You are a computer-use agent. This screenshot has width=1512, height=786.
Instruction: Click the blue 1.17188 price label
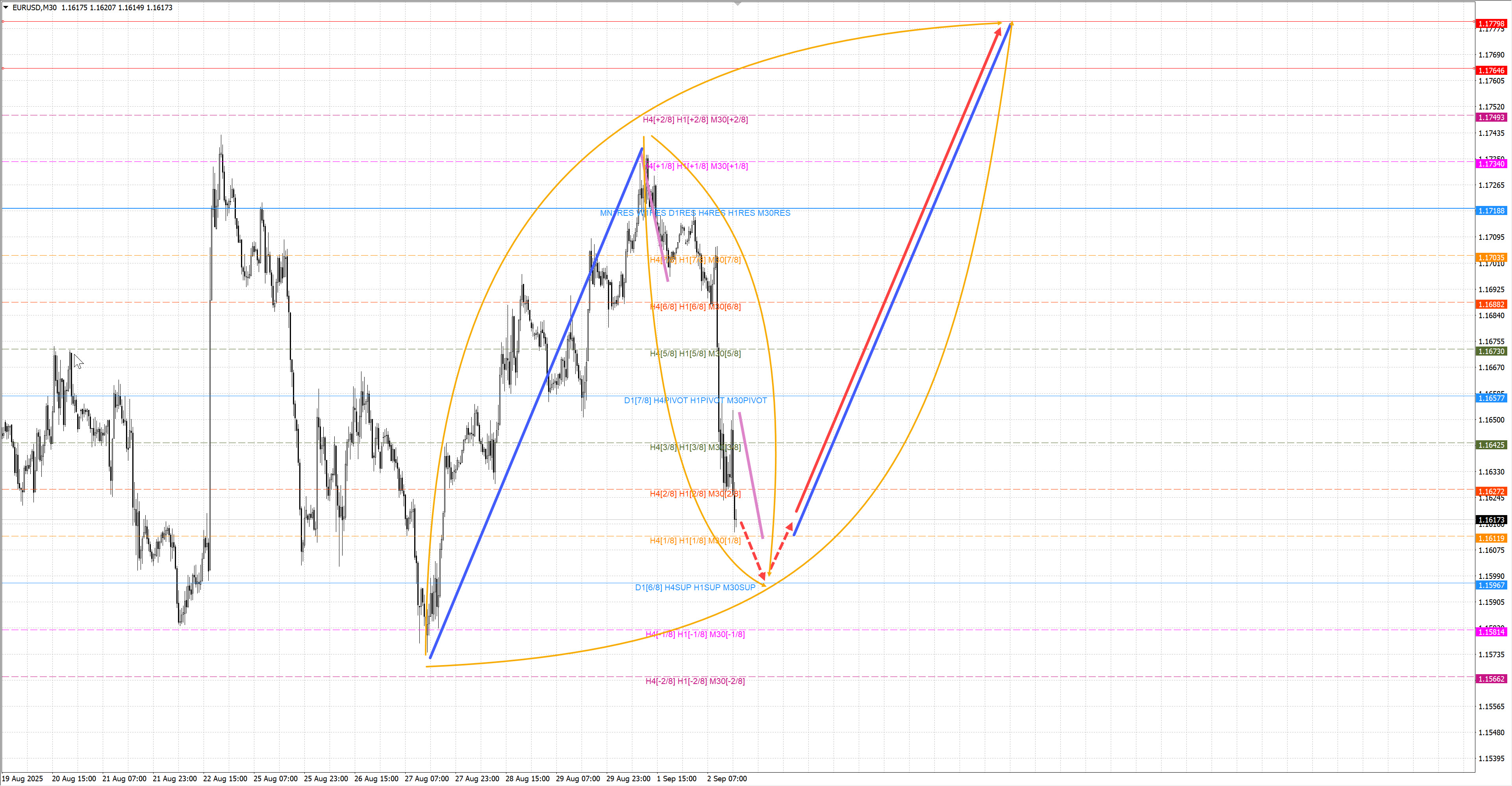pos(1491,211)
